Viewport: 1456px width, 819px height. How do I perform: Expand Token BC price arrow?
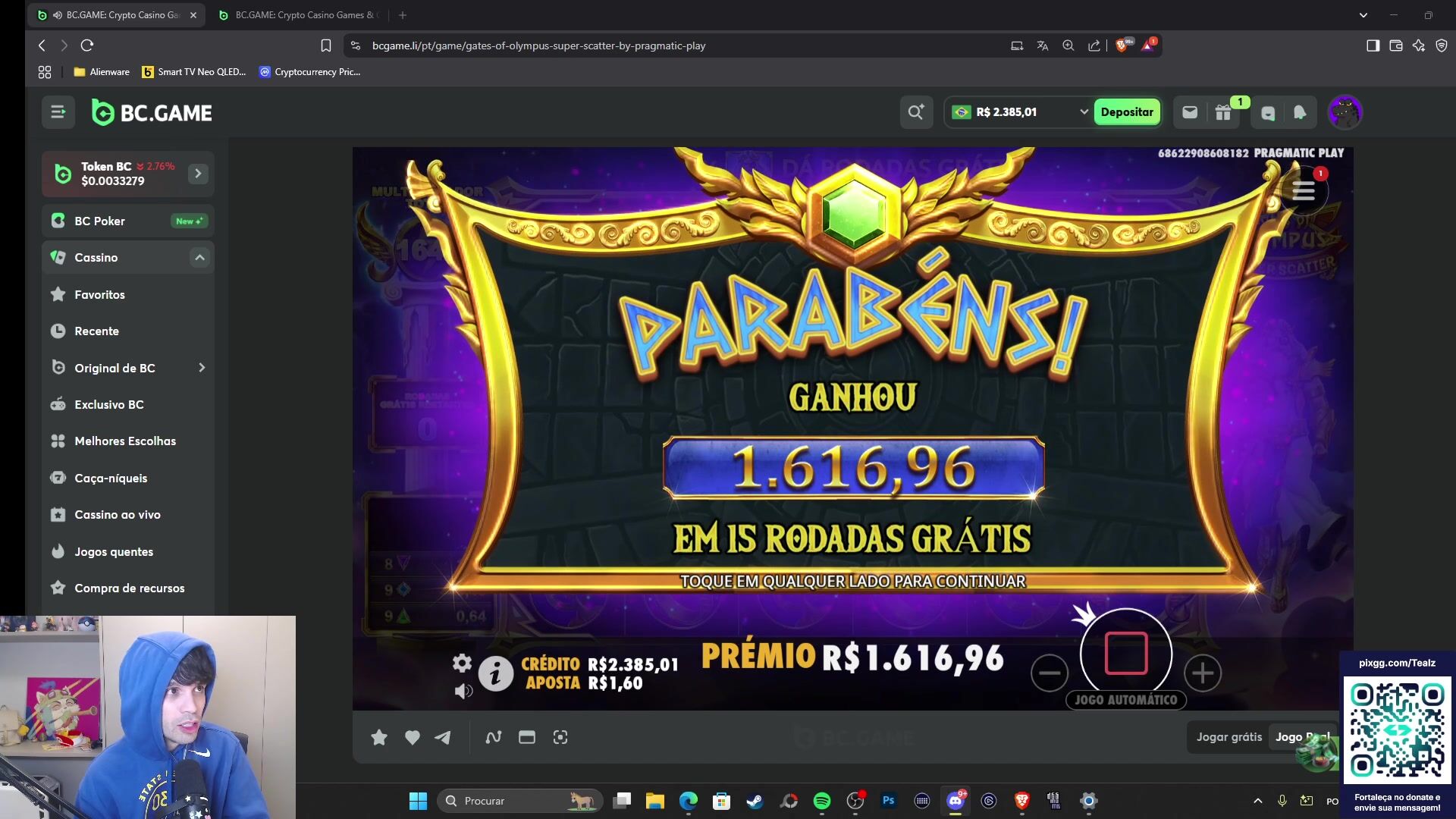coord(198,174)
